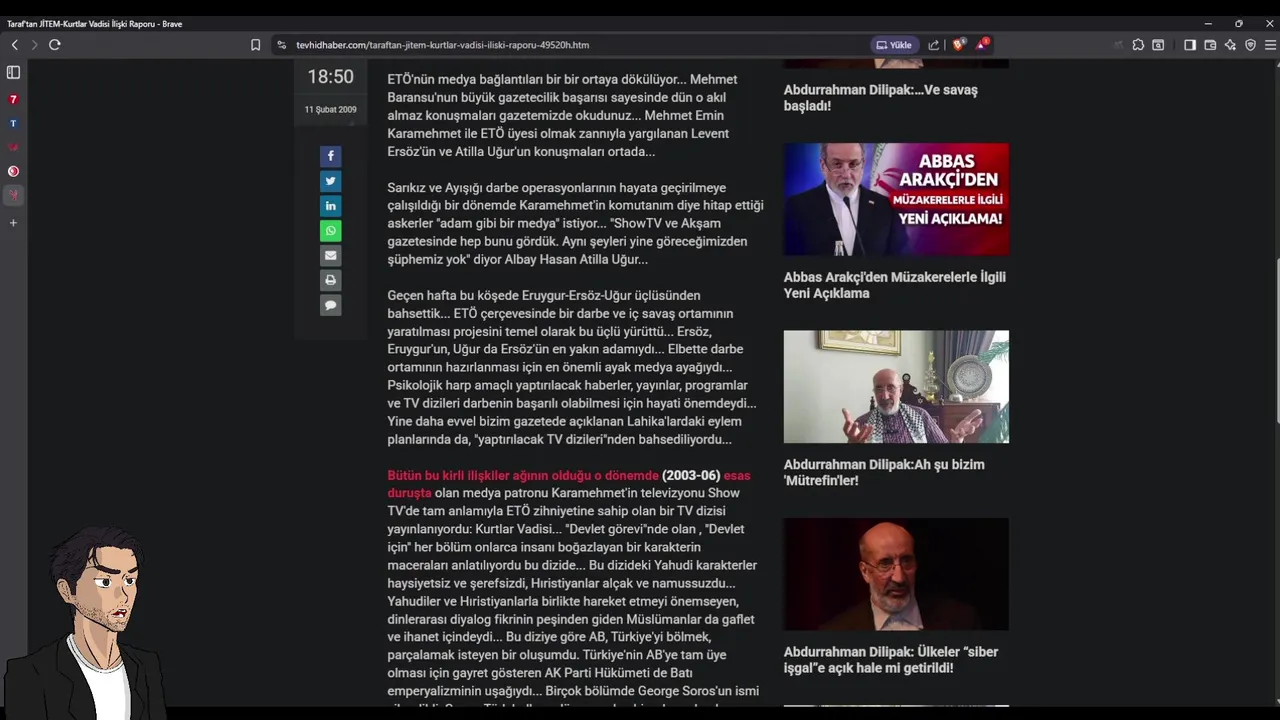Viewport: 1280px width, 720px height.
Task: Open Abbas Arakçi video thumbnail
Action: [x=896, y=199]
